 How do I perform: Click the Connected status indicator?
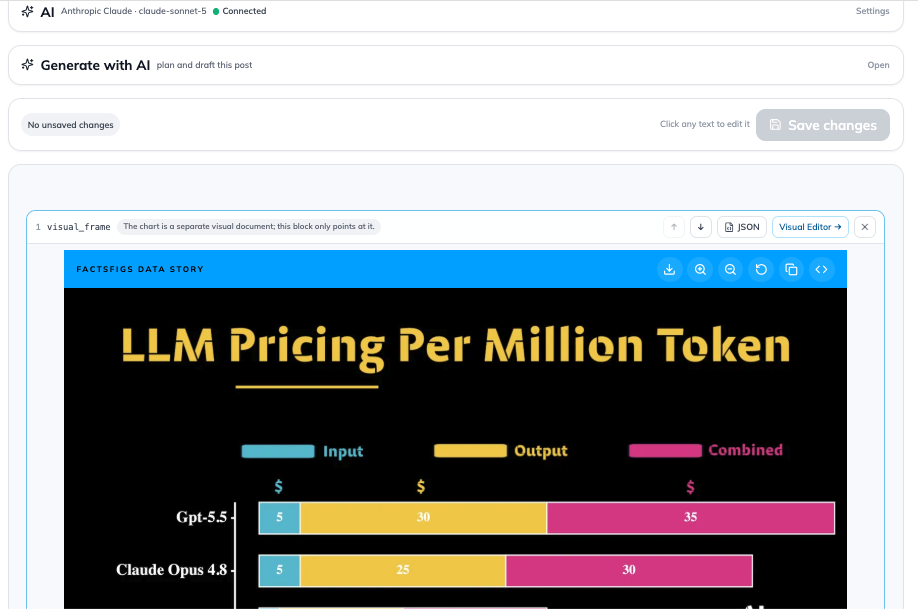pyautogui.click(x=239, y=11)
